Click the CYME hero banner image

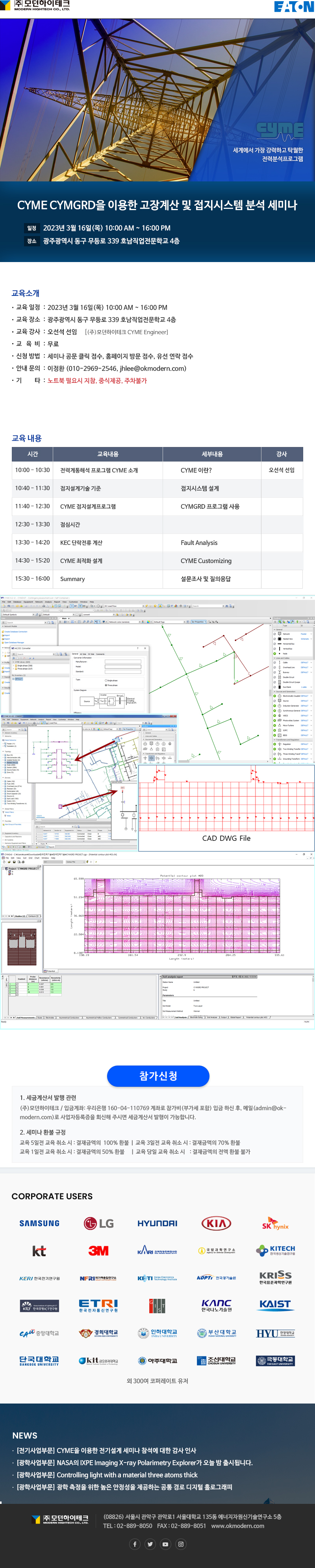pos(157,100)
